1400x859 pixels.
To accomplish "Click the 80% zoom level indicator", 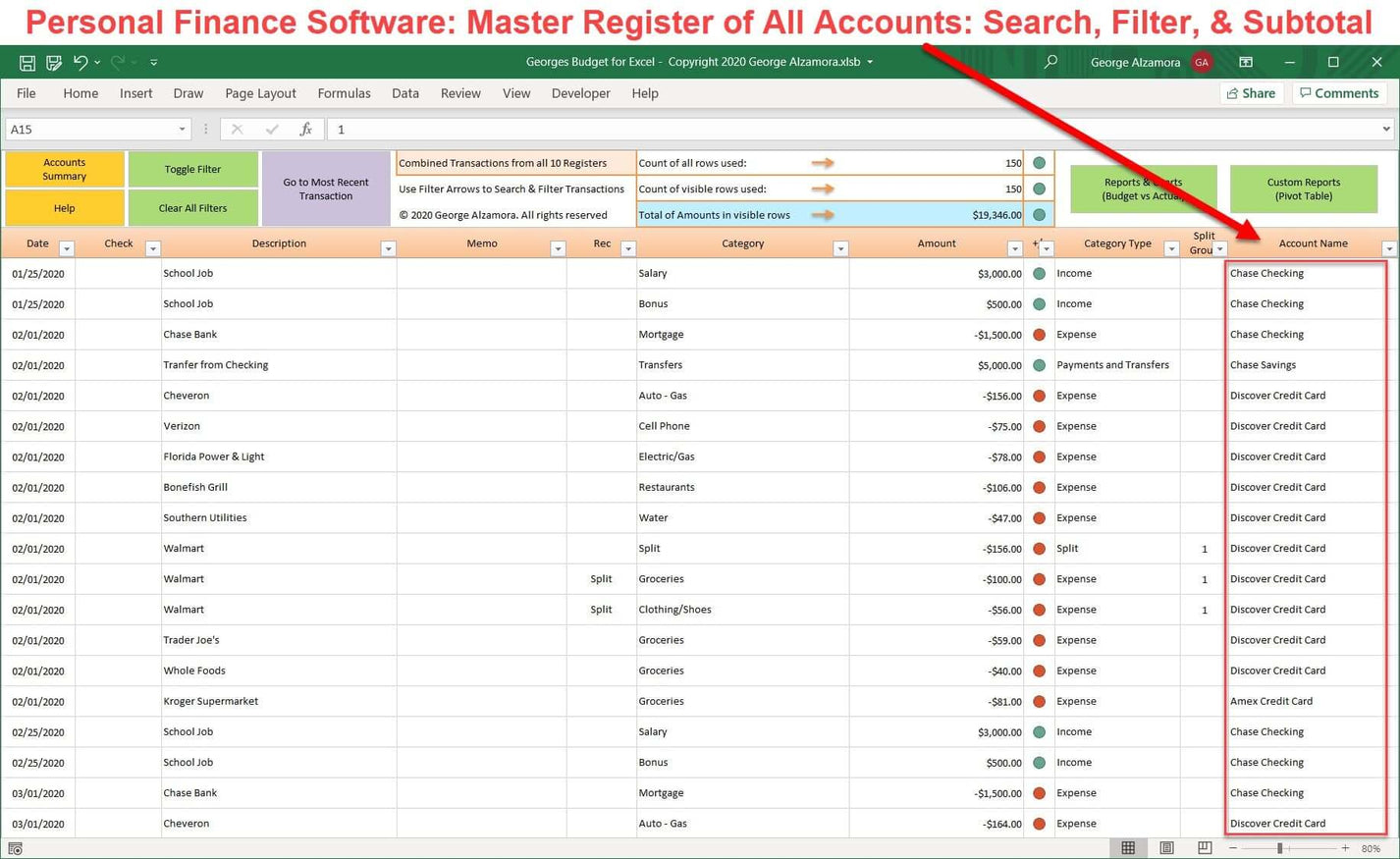I will pos(1371,847).
